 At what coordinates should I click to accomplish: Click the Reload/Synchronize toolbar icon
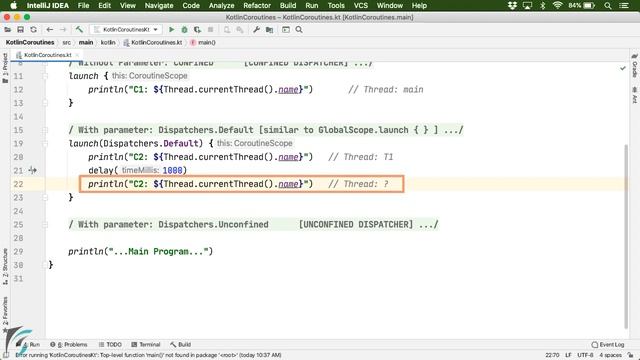[33, 29]
